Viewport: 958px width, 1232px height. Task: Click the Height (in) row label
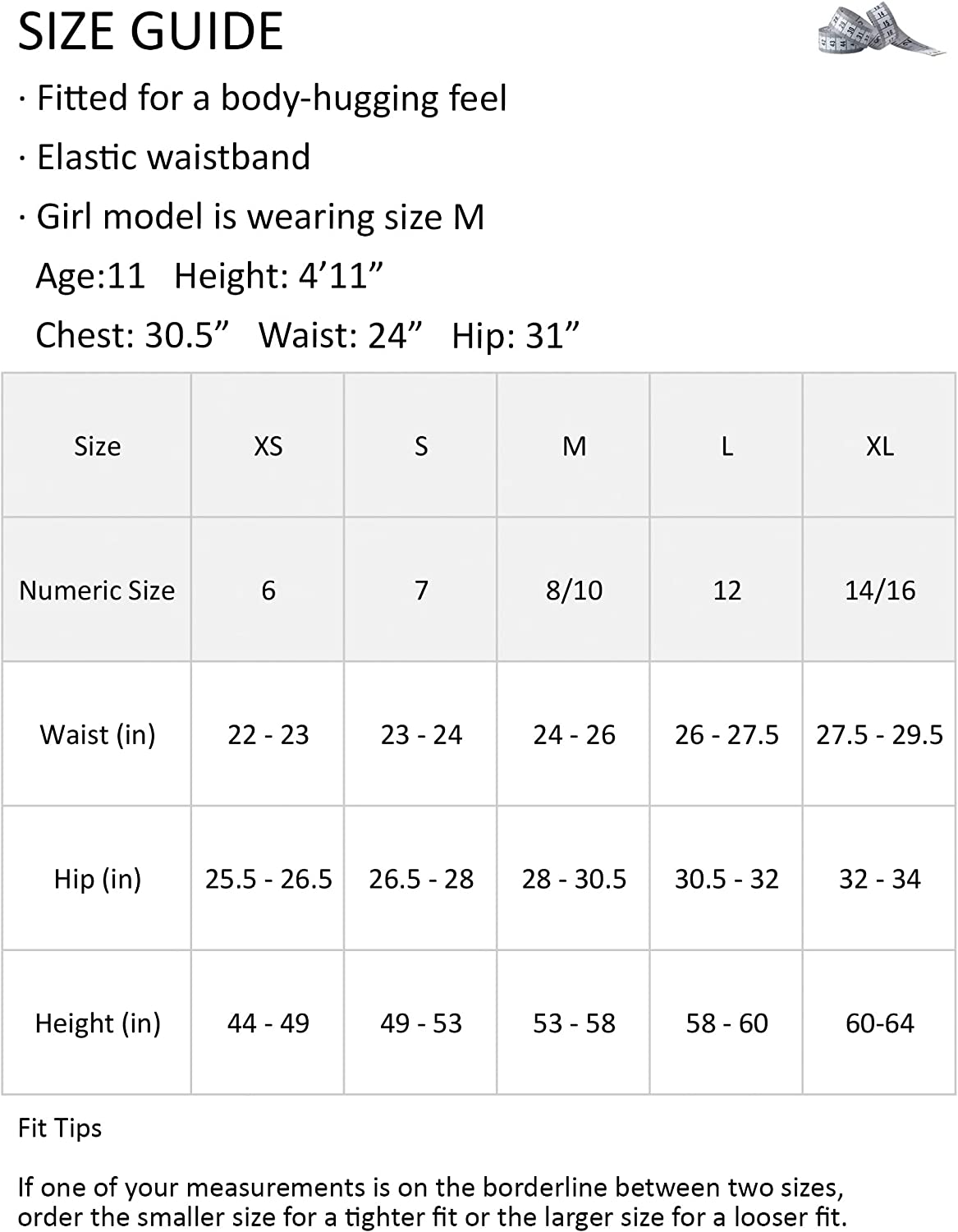[x=97, y=1023]
